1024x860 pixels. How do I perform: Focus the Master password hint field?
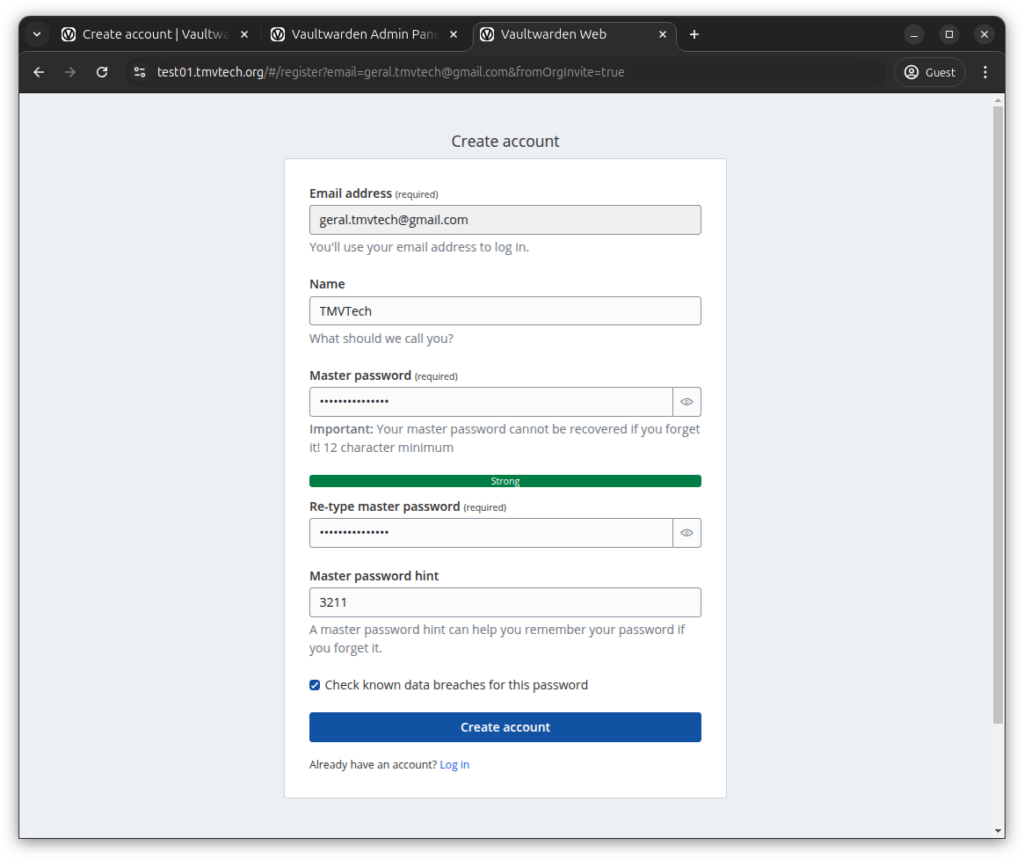click(505, 602)
